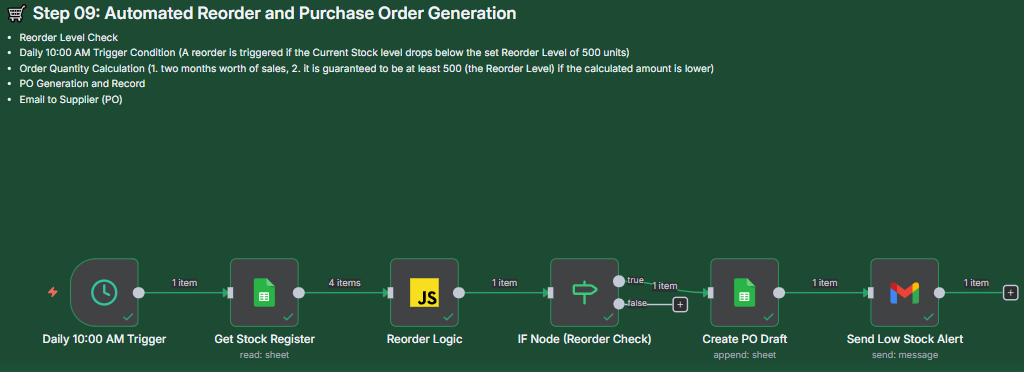Image resolution: width=1024 pixels, height=372 pixels.
Task: Click the input connector of Create PO Draft
Action: tap(711, 293)
